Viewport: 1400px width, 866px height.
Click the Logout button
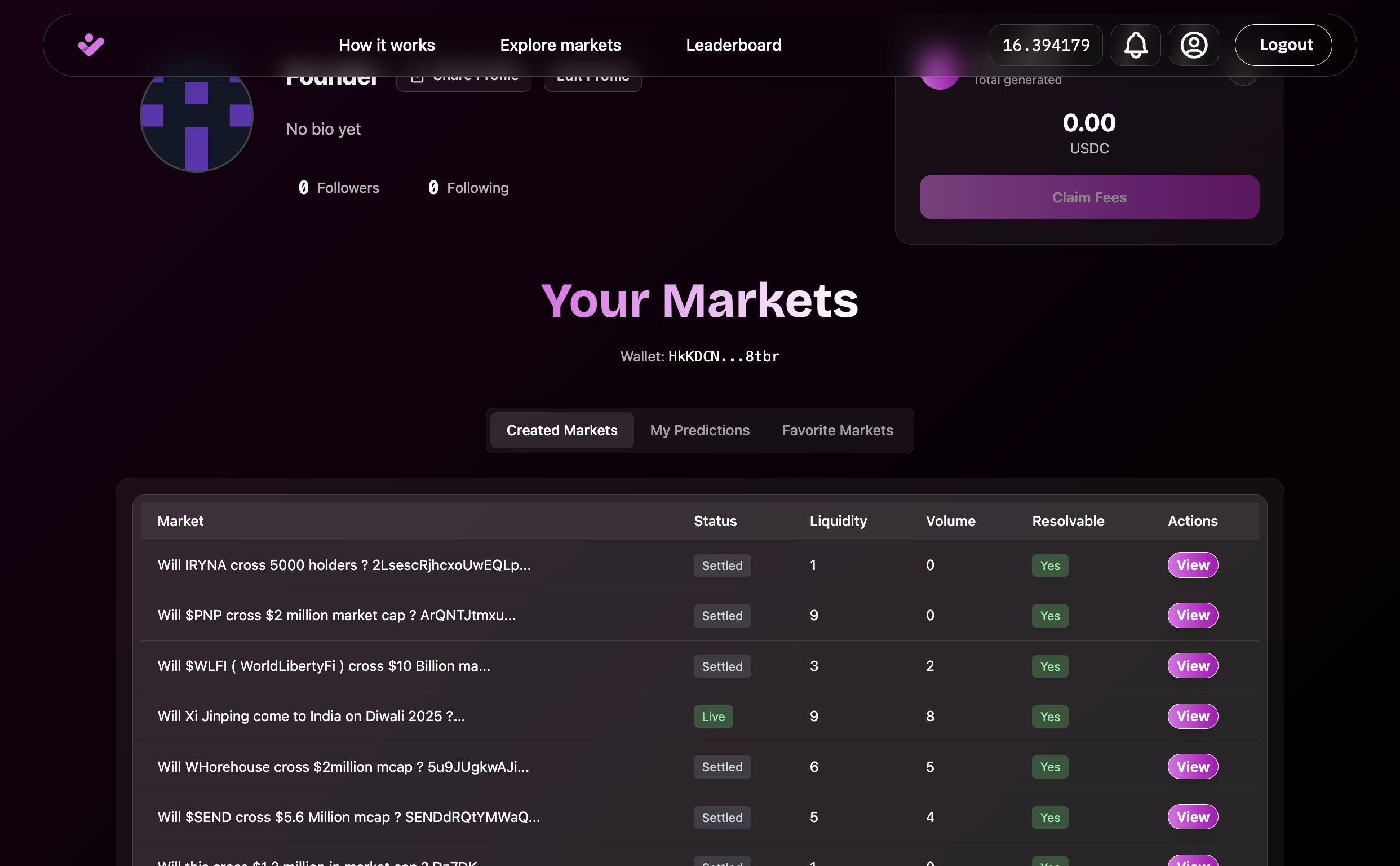coord(1284,45)
